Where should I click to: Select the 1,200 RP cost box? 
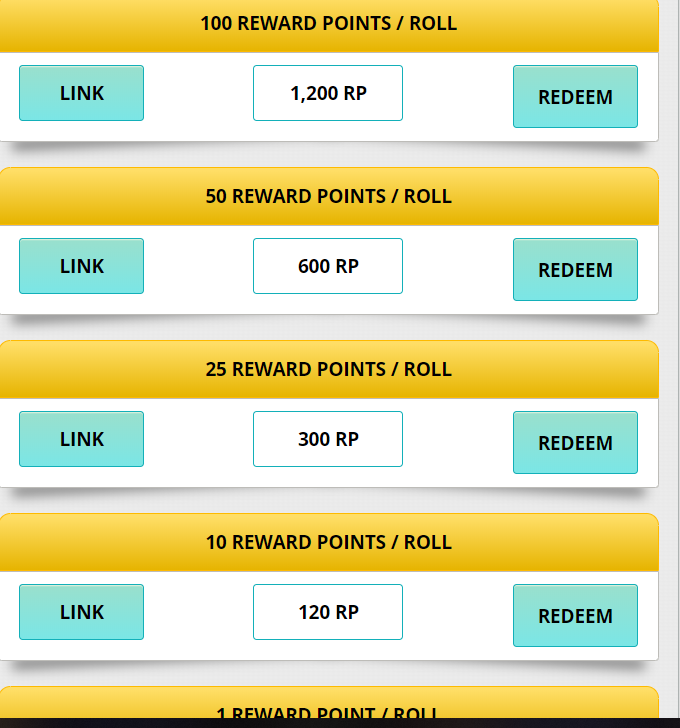point(328,93)
